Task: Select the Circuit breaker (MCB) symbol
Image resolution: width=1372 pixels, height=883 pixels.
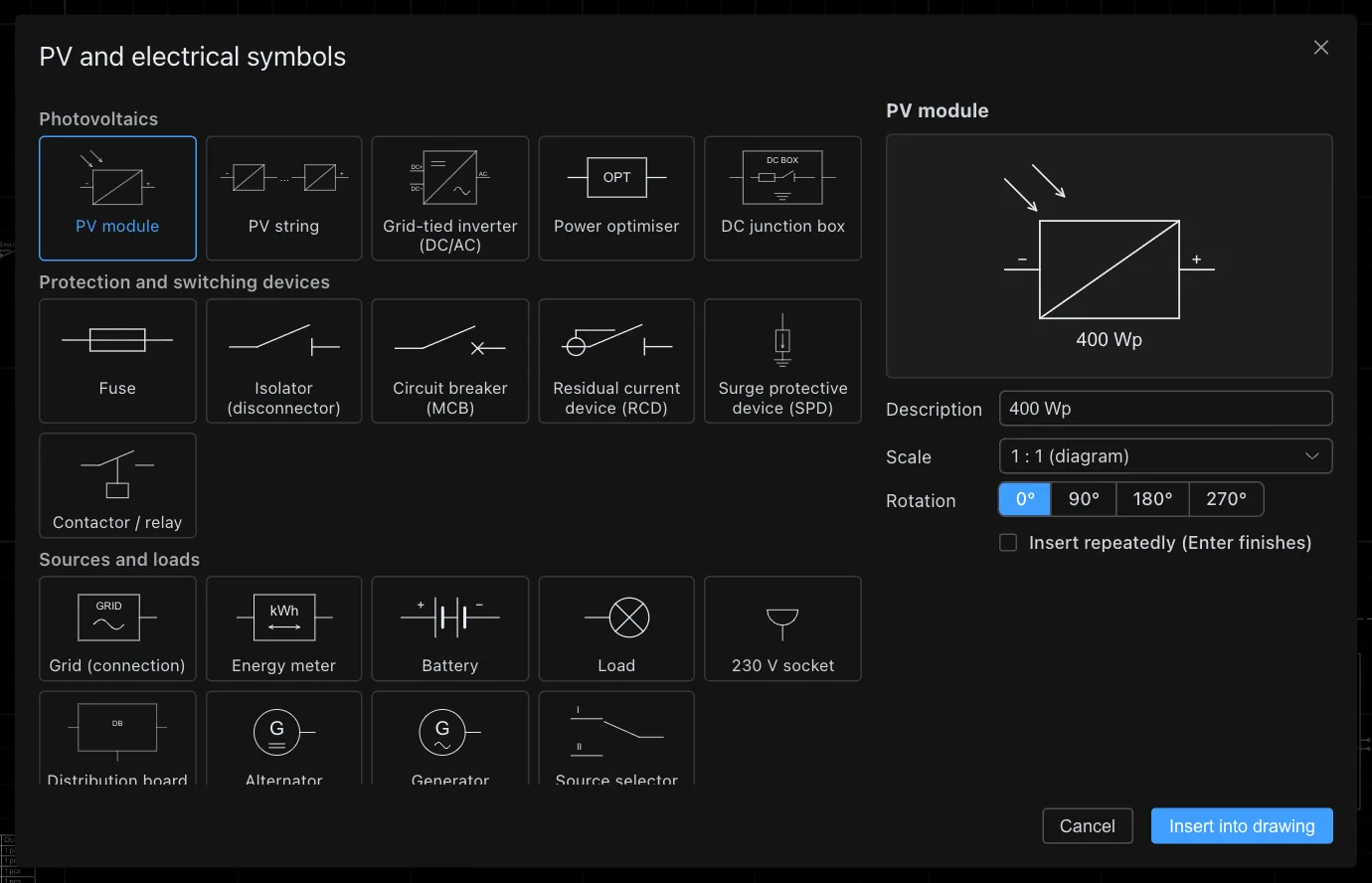Action: pos(450,361)
